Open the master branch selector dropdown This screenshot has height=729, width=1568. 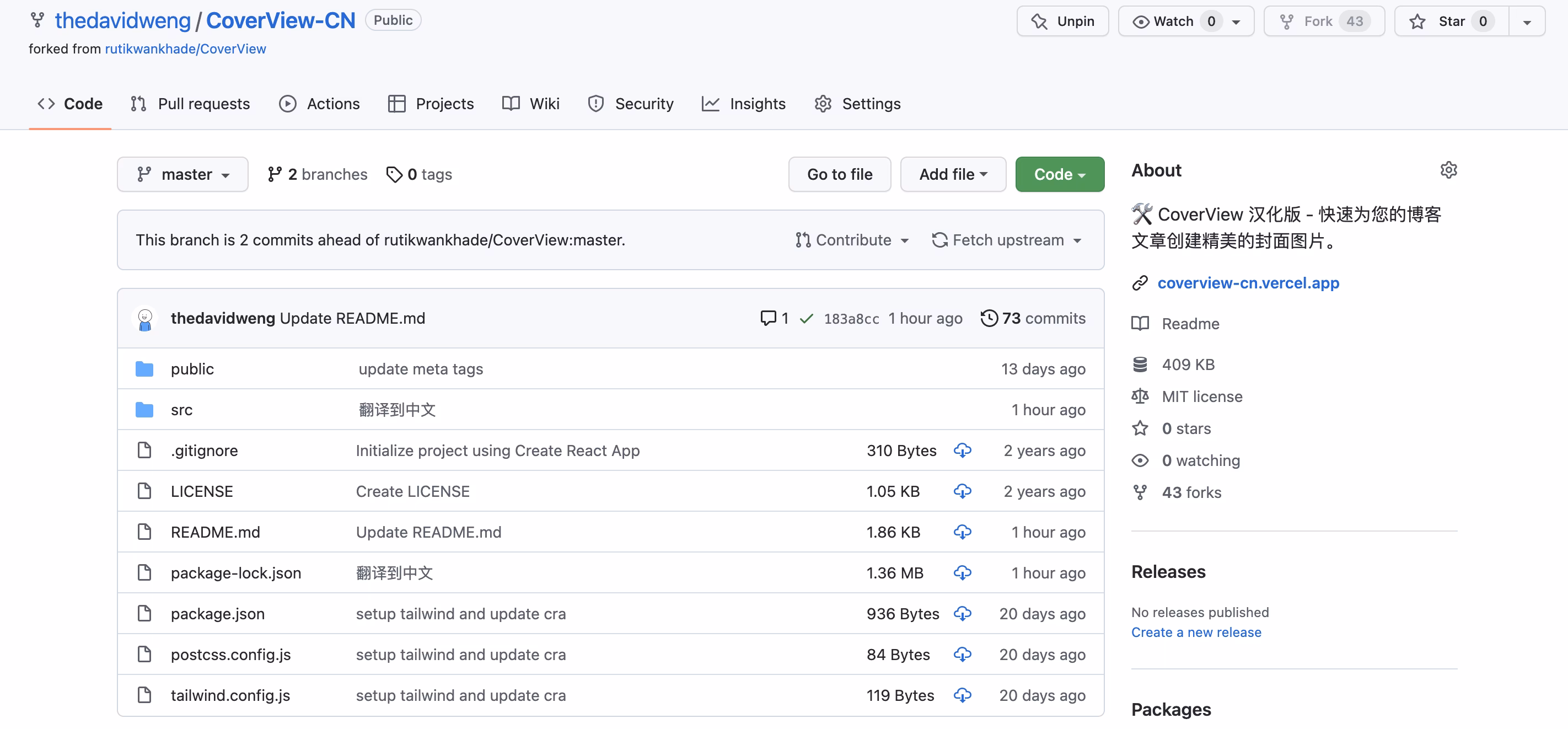(182, 174)
